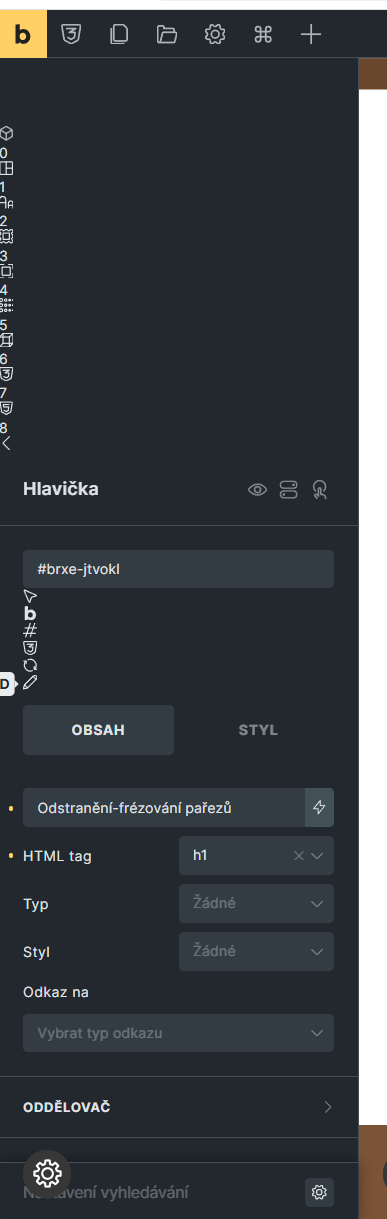The width and height of the screenshot is (387, 1219).
Task: Open the CSS3 editor in the top toolbar
Action: click(x=71, y=34)
